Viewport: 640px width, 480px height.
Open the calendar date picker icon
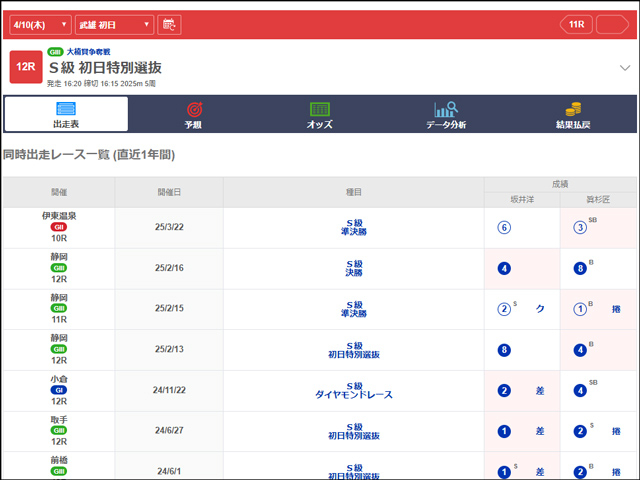(169, 24)
